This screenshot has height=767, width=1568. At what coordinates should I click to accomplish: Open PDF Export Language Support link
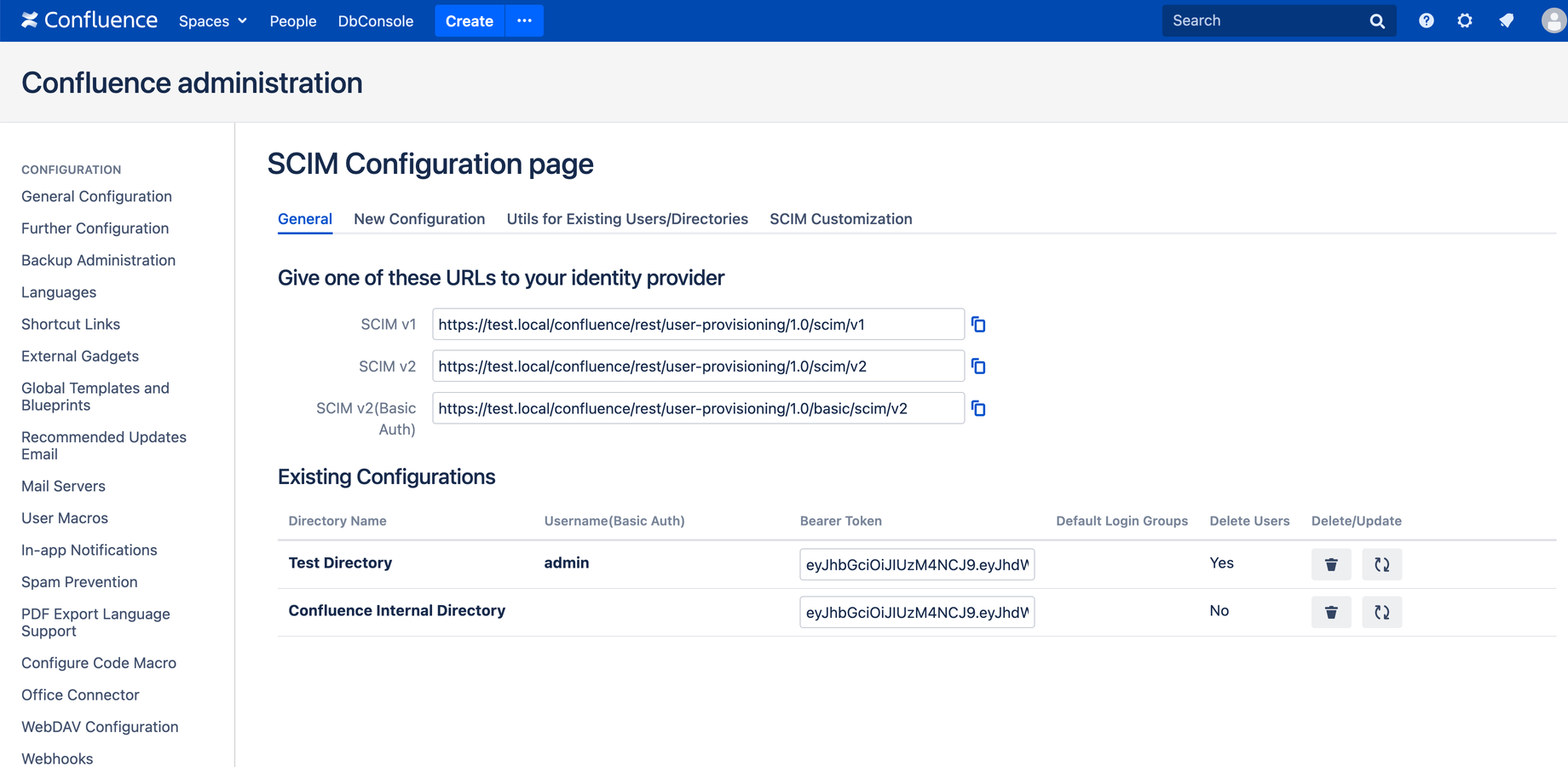pos(95,622)
